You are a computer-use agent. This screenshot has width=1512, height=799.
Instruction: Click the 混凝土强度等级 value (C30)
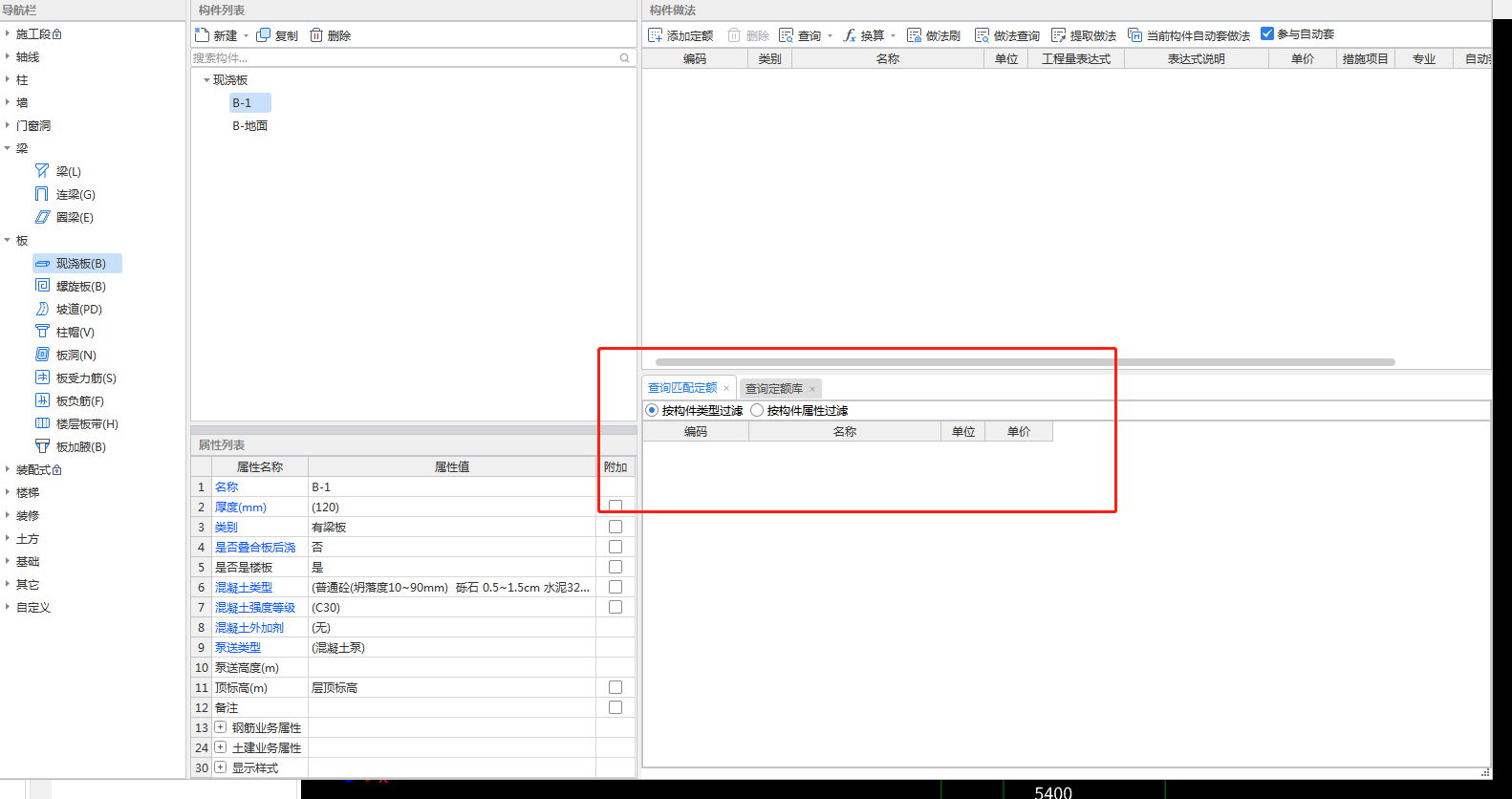pyautogui.click(x=452, y=607)
